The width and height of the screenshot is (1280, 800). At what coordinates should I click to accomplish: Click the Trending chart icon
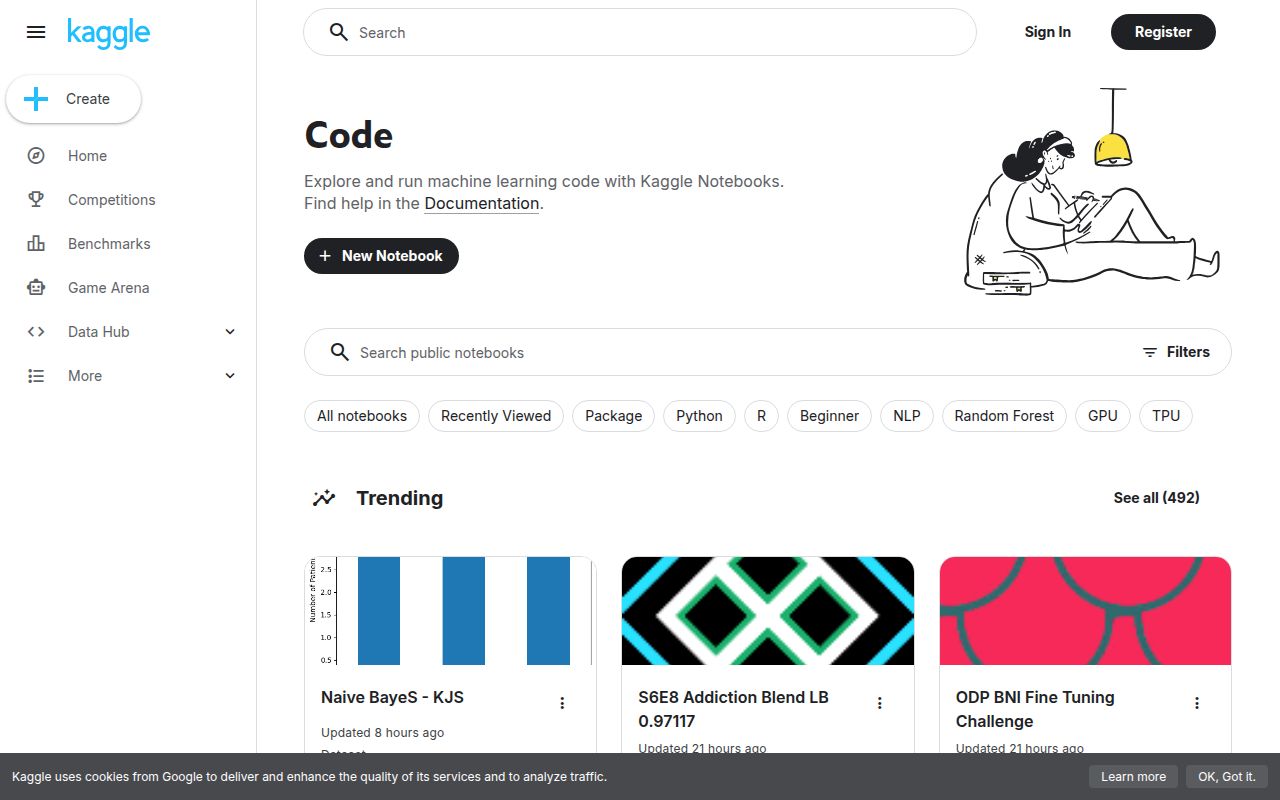(x=323, y=498)
